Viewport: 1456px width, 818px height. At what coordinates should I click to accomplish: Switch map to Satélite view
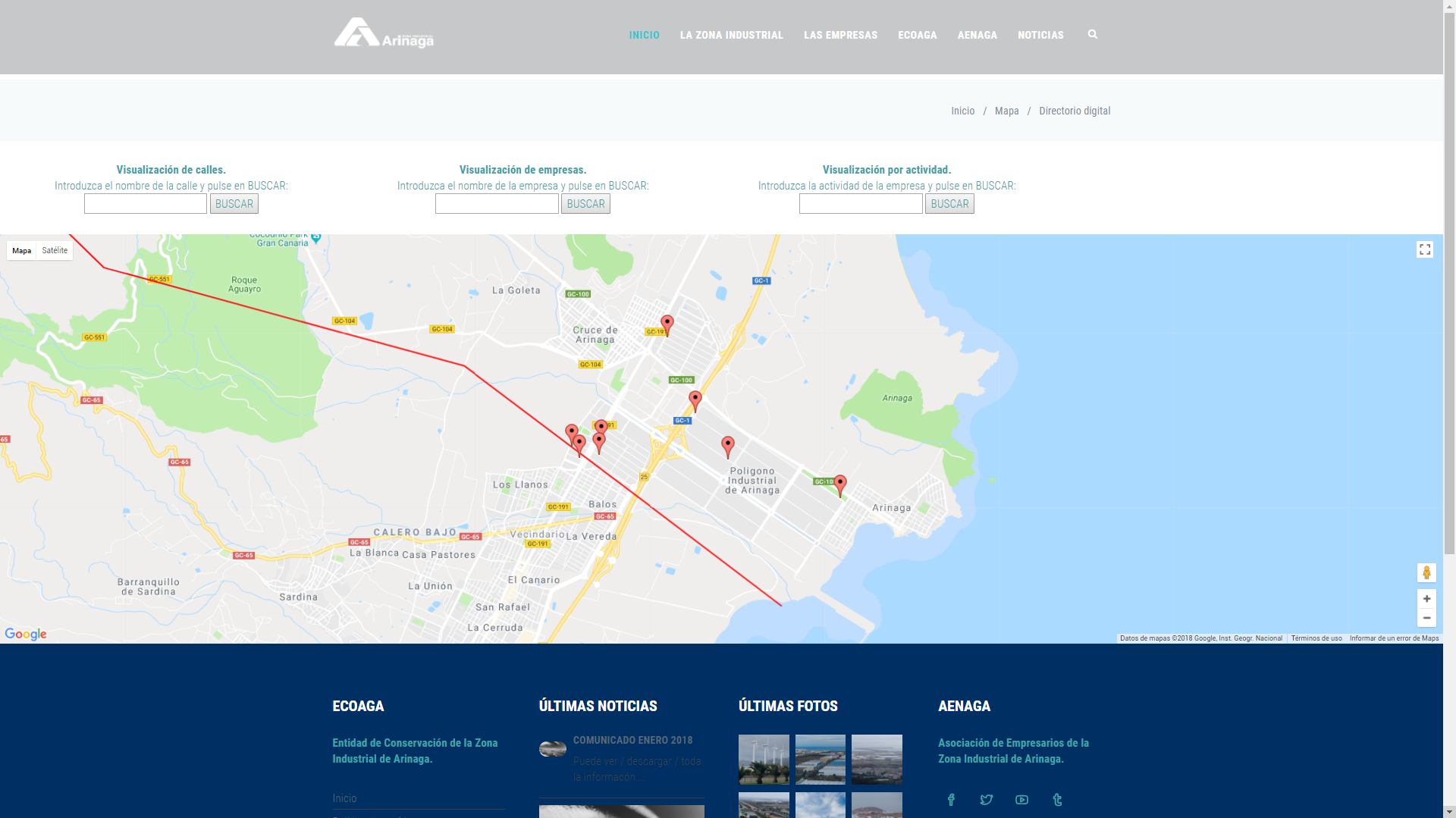55,250
